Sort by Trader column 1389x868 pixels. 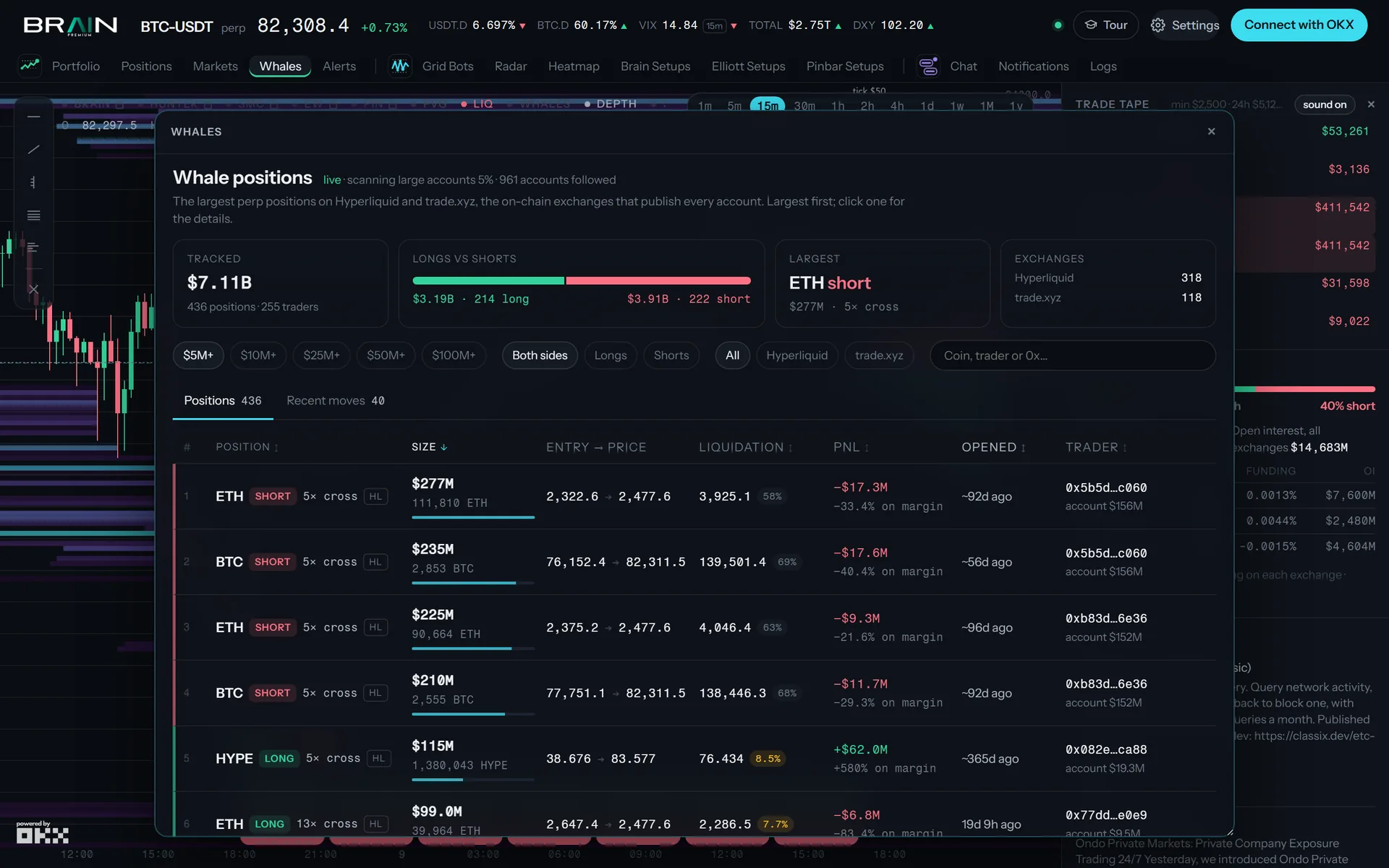tap(1096, 447)
